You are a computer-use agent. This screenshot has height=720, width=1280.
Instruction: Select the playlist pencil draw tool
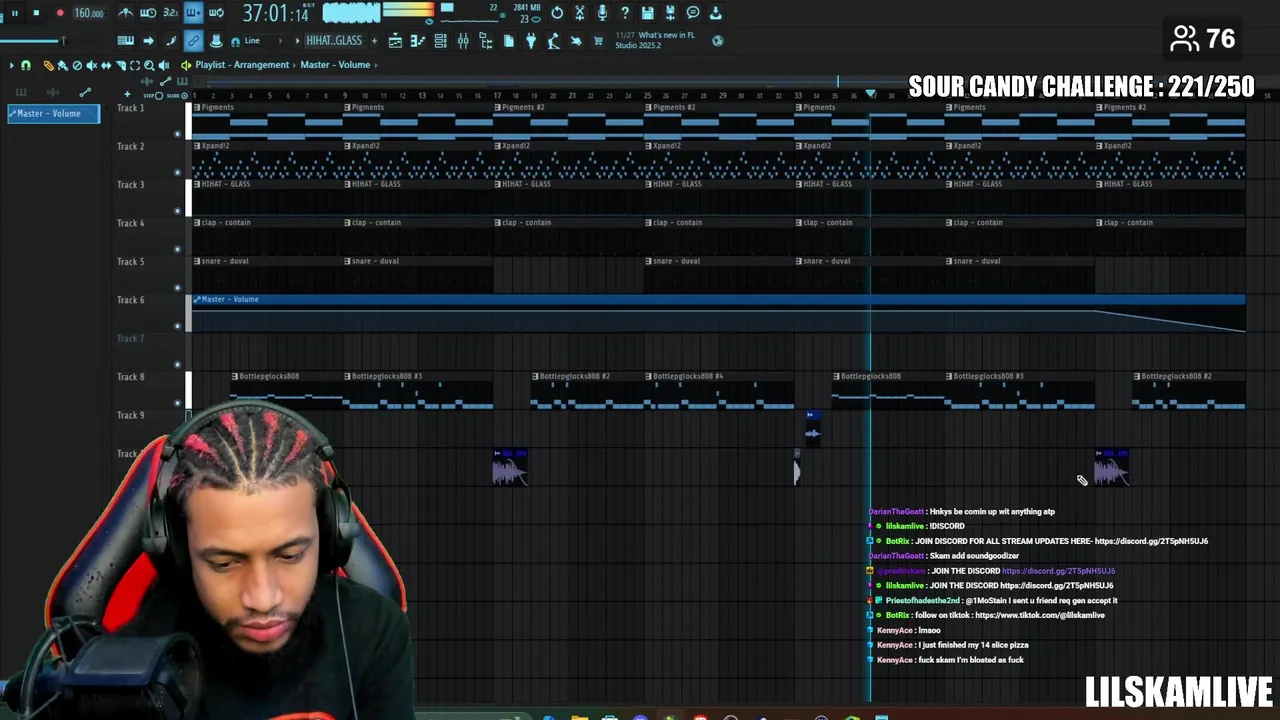tap(48, 65)
